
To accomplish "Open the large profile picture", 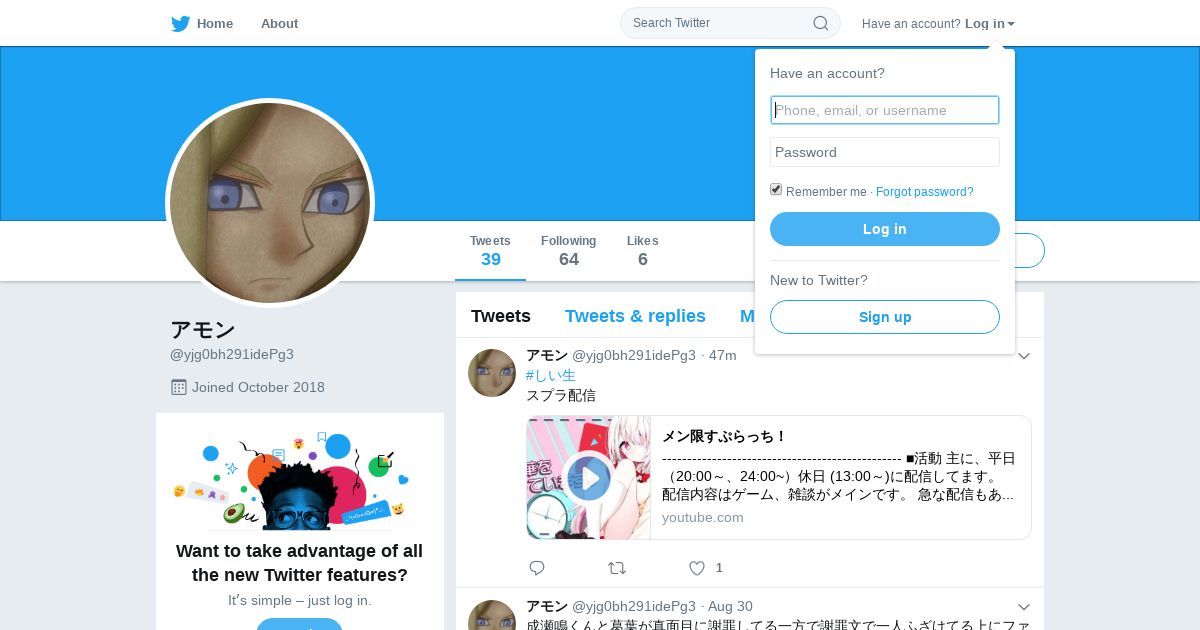I will [x=270, y=203].
